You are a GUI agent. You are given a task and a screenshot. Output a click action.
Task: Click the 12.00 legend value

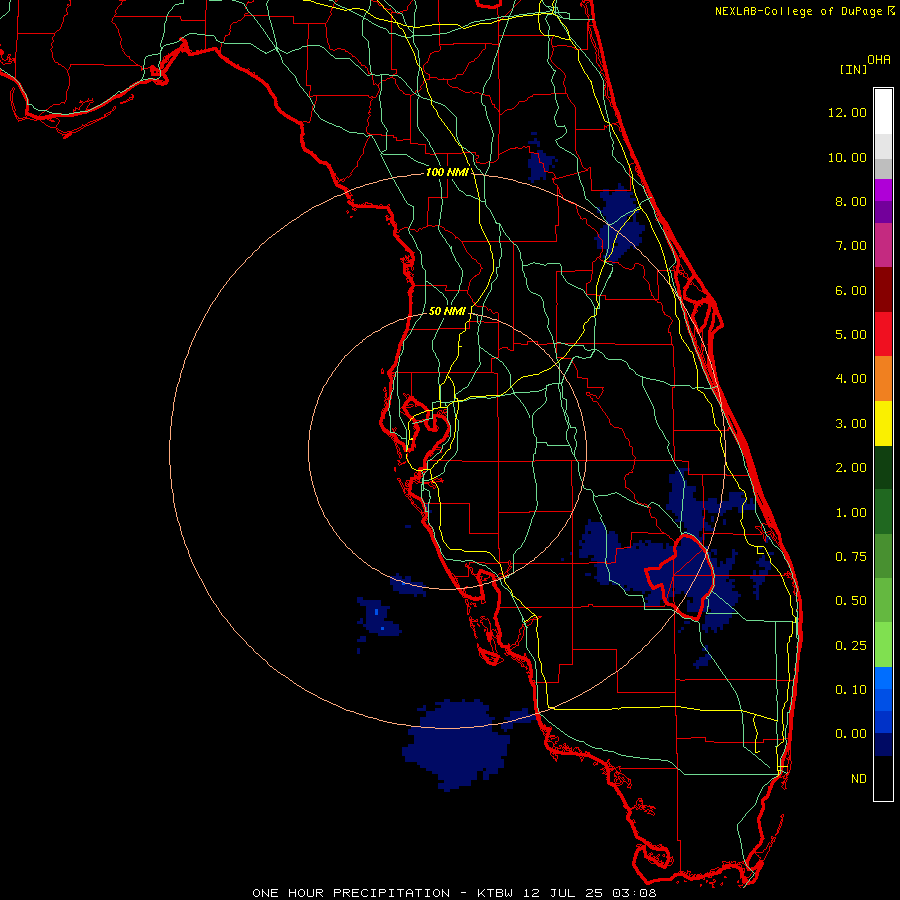pyautogui.click(x=847, y=112)
